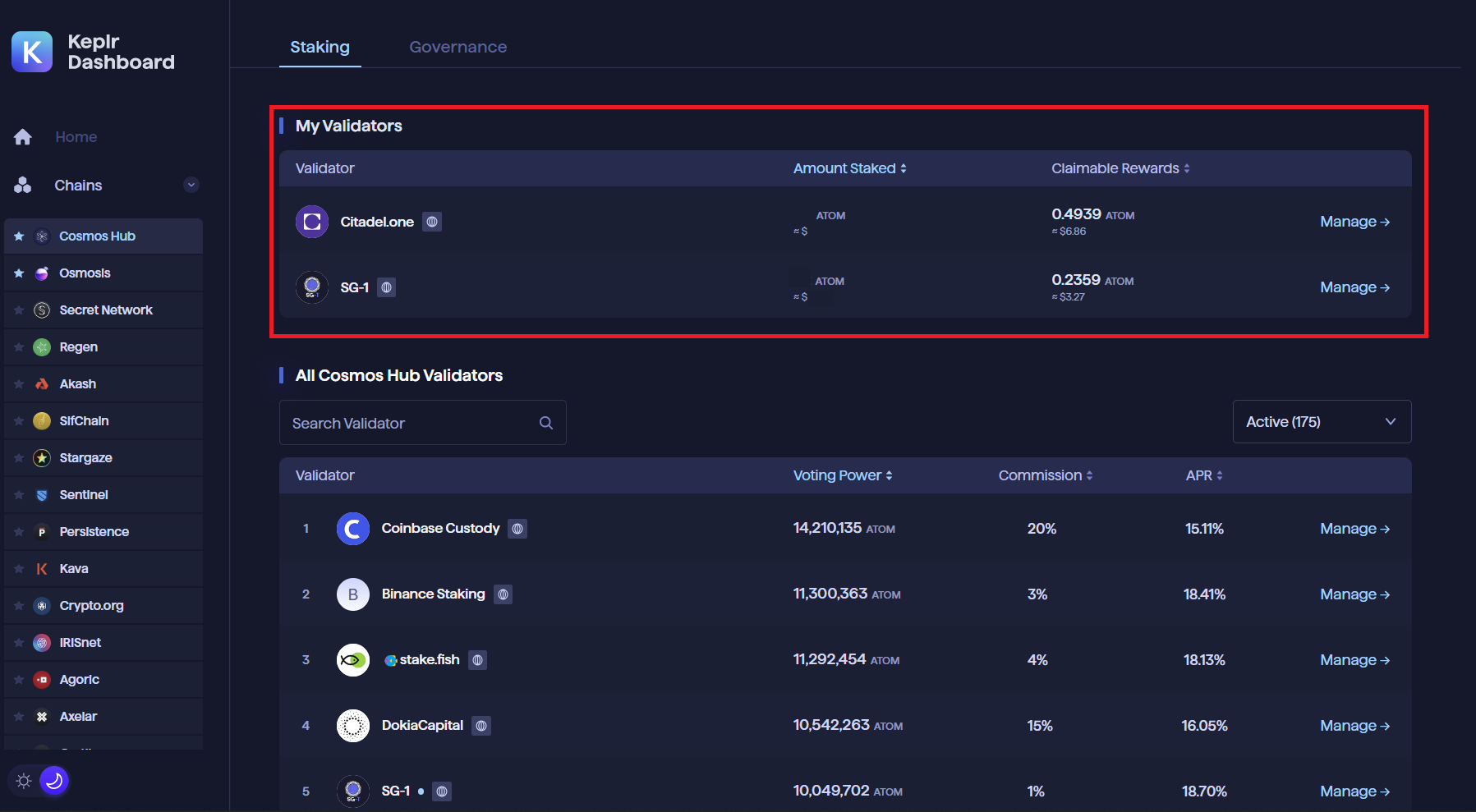
Task: Click the Cosmos Hub chain icon
Action: click(42, 236)
